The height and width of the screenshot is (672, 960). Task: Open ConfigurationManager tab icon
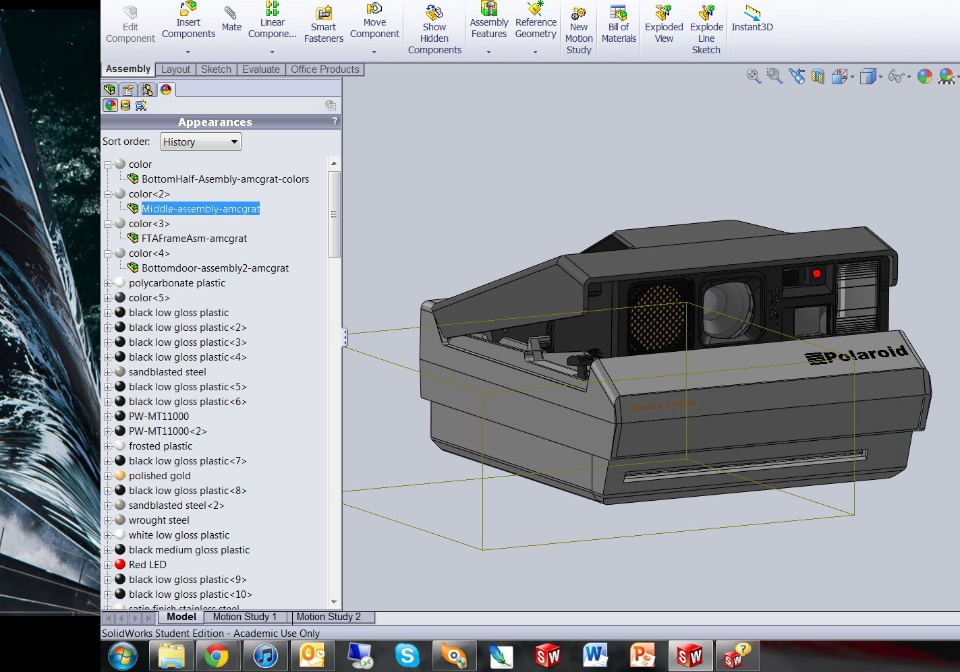(147, 89)
